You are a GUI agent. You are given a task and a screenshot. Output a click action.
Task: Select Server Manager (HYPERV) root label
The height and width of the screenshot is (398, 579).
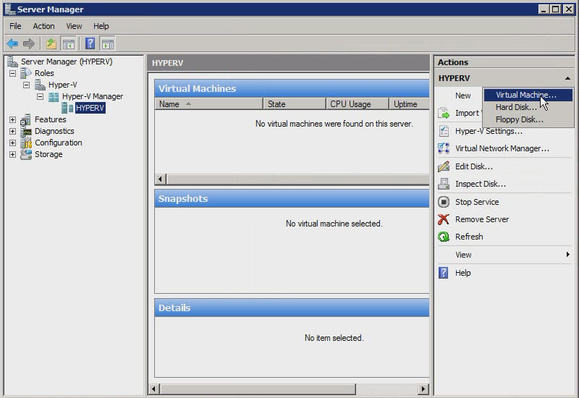[x=66, y=62]
